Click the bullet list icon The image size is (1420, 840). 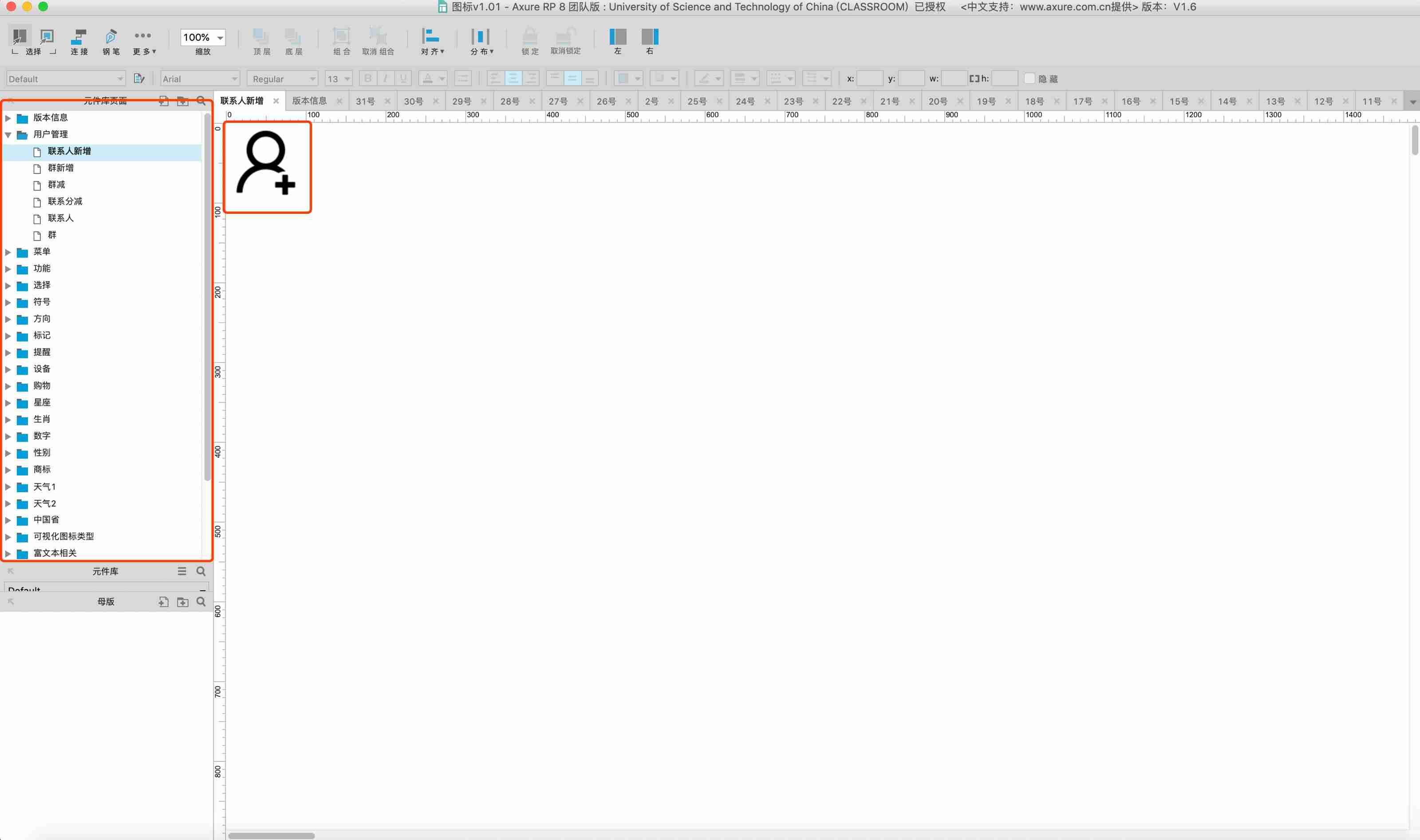coord(462,78)
